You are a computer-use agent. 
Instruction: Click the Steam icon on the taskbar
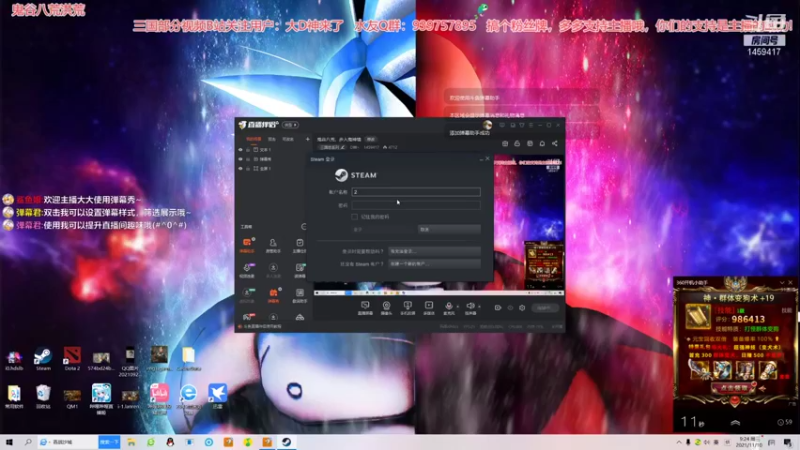[286, 442]
